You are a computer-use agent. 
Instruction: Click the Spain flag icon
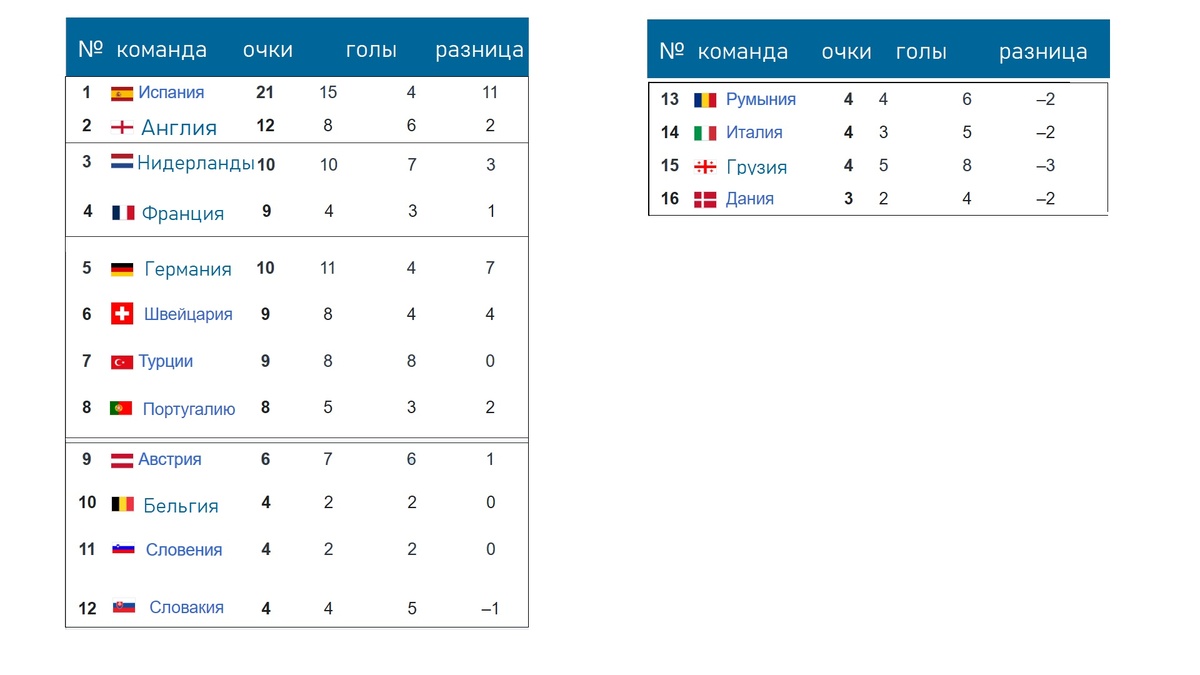[x=122, y=93]
